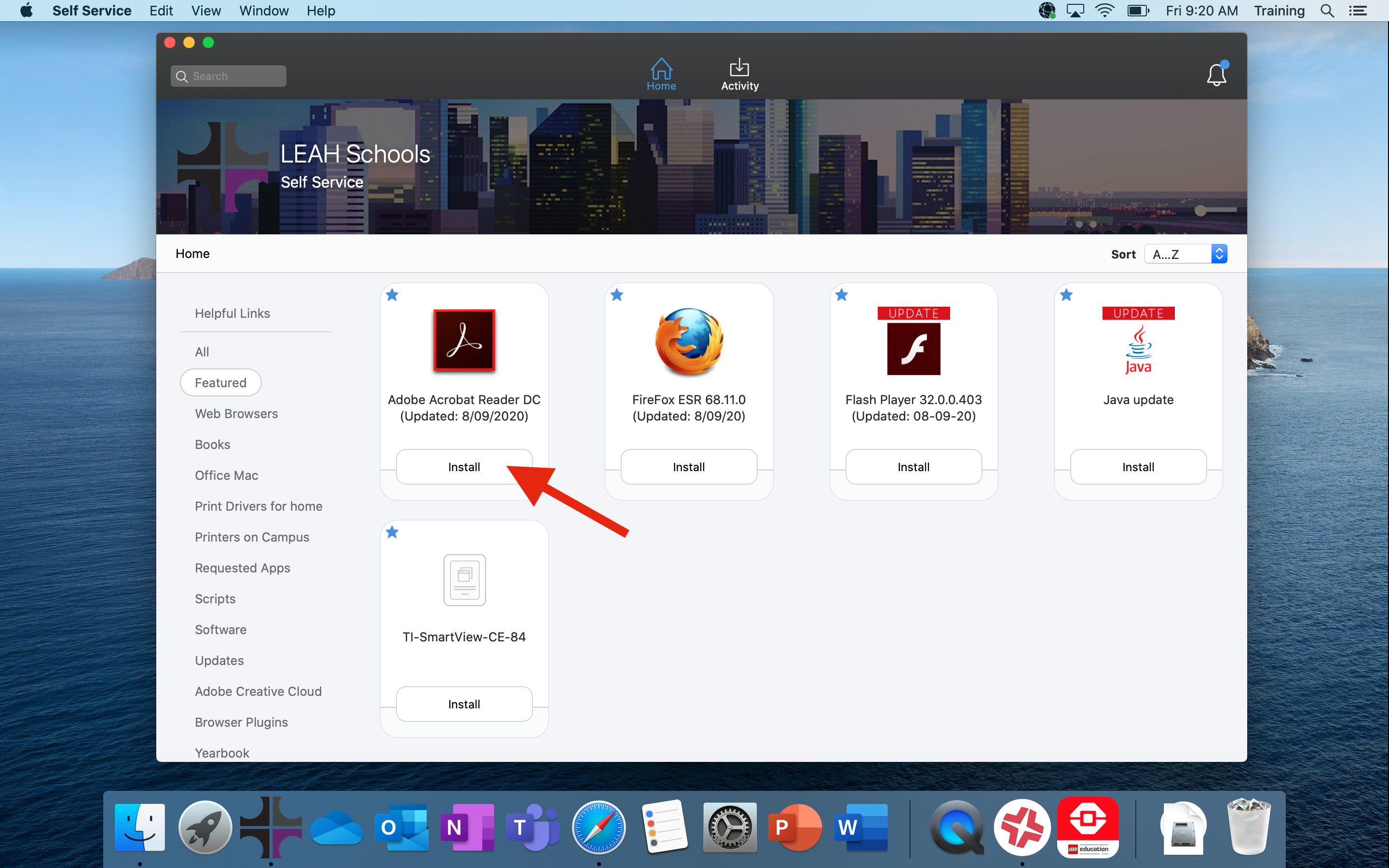
Task: Open Spotlight search in menu bar
Action: tap(1326, 10)
